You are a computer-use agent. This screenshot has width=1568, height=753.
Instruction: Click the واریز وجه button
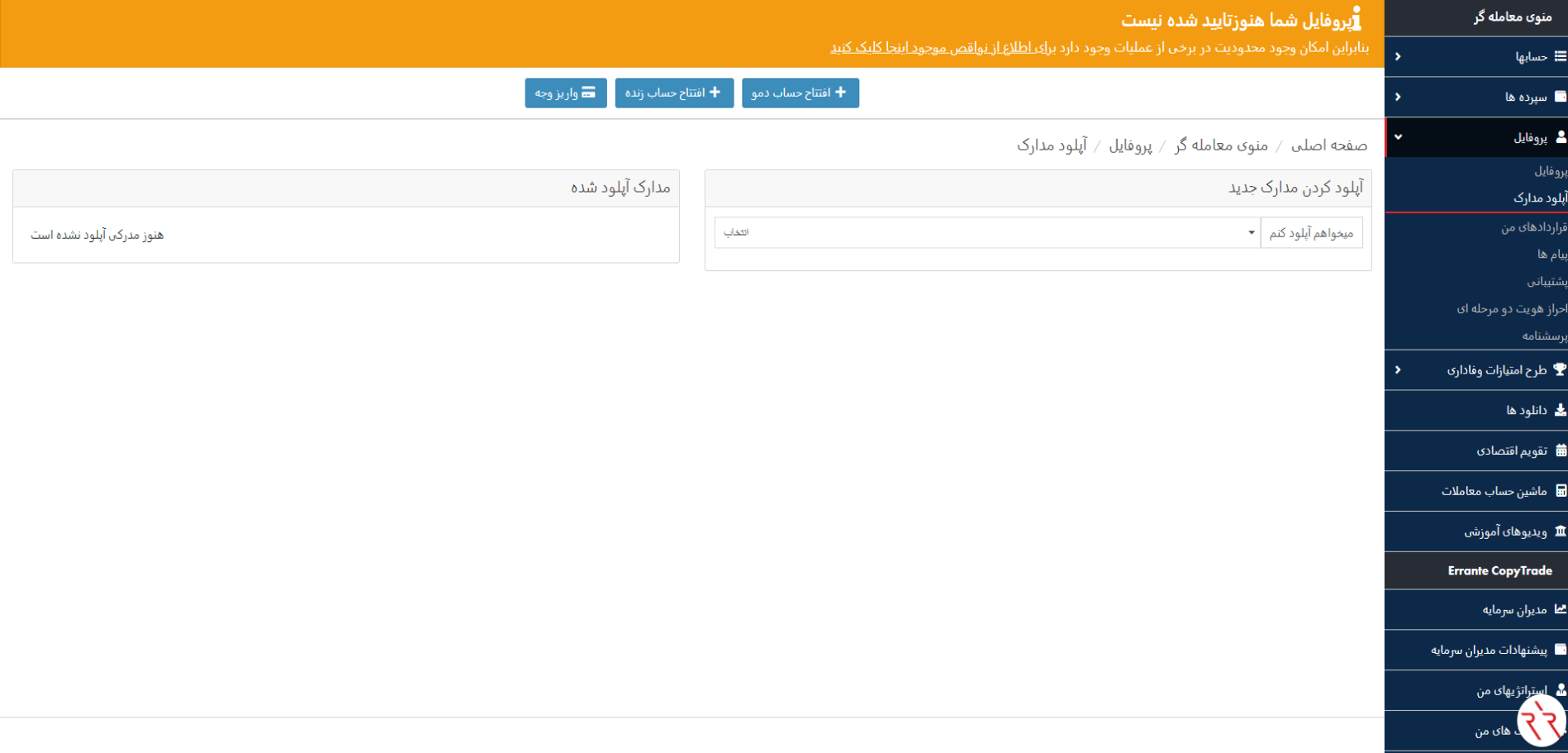pos(566,93)
